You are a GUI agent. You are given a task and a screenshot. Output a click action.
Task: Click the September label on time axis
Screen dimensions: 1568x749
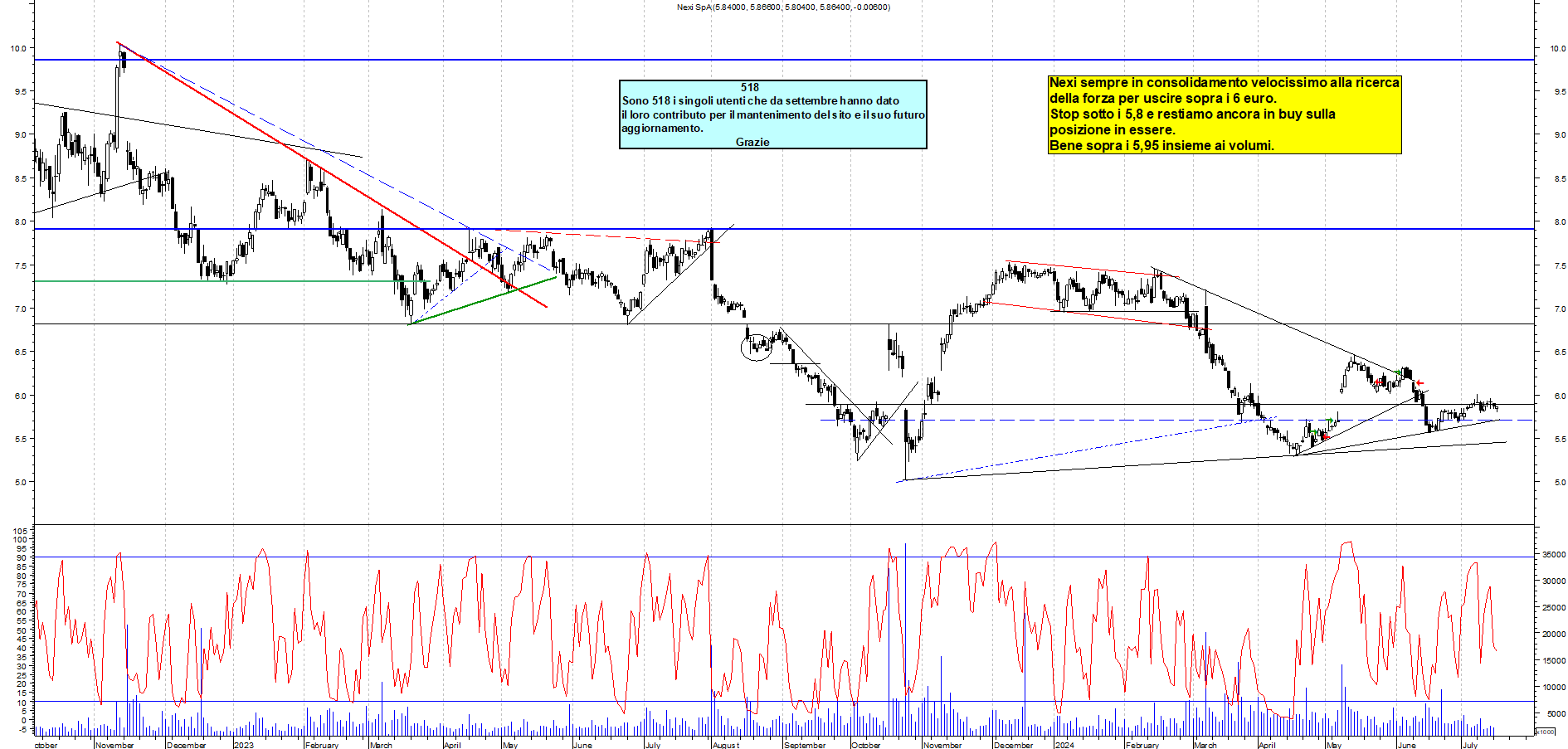805,745
